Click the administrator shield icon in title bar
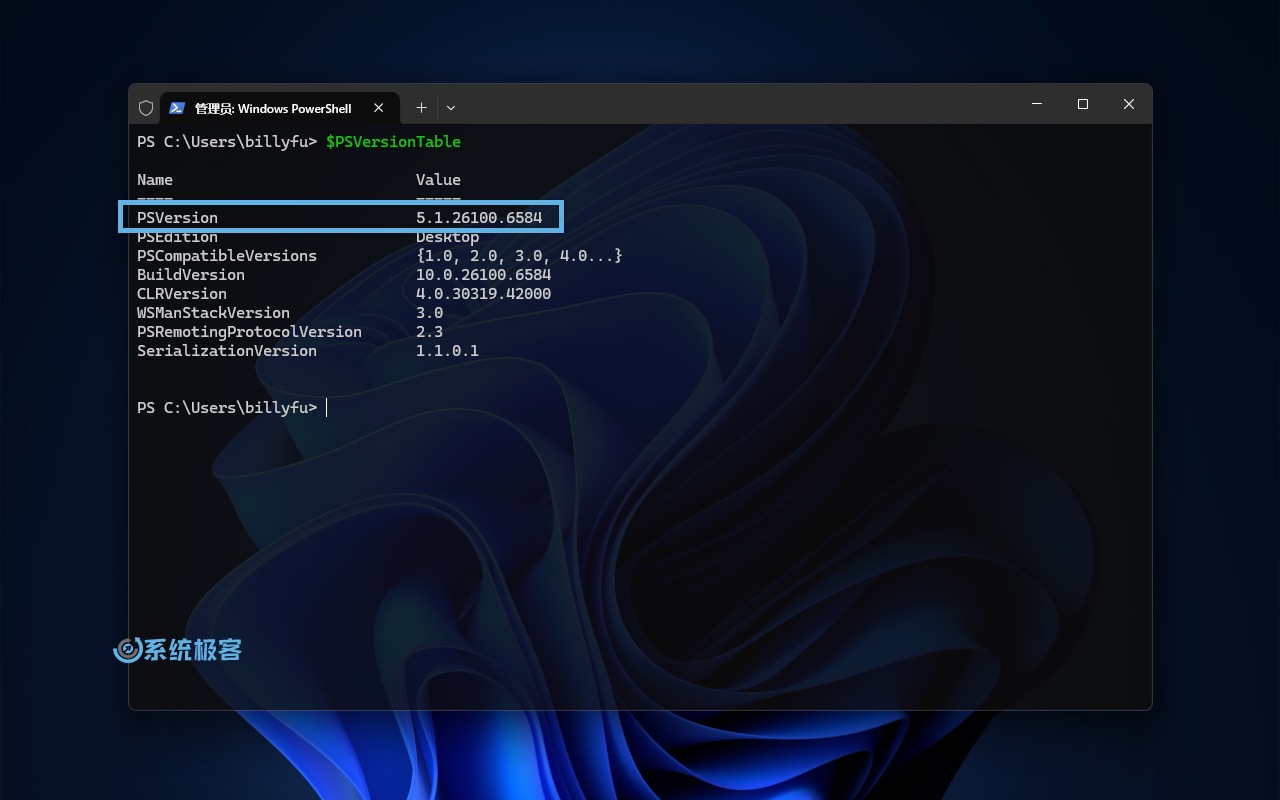The height and width of the screenshot is (800, 1280). (x=146, y=108)
